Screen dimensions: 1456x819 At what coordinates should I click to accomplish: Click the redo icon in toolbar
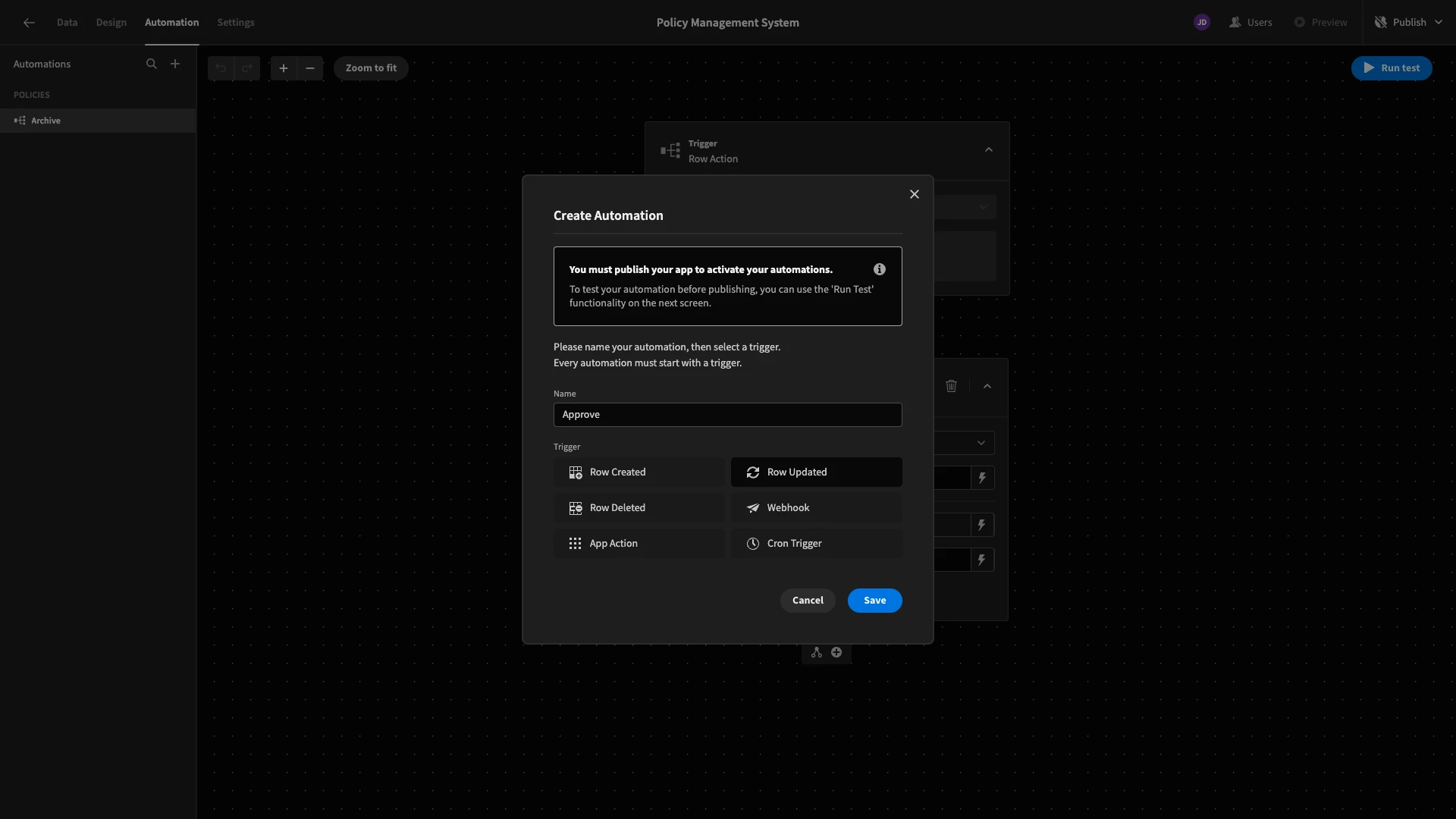pyautogui.click(x=247, y=68)
